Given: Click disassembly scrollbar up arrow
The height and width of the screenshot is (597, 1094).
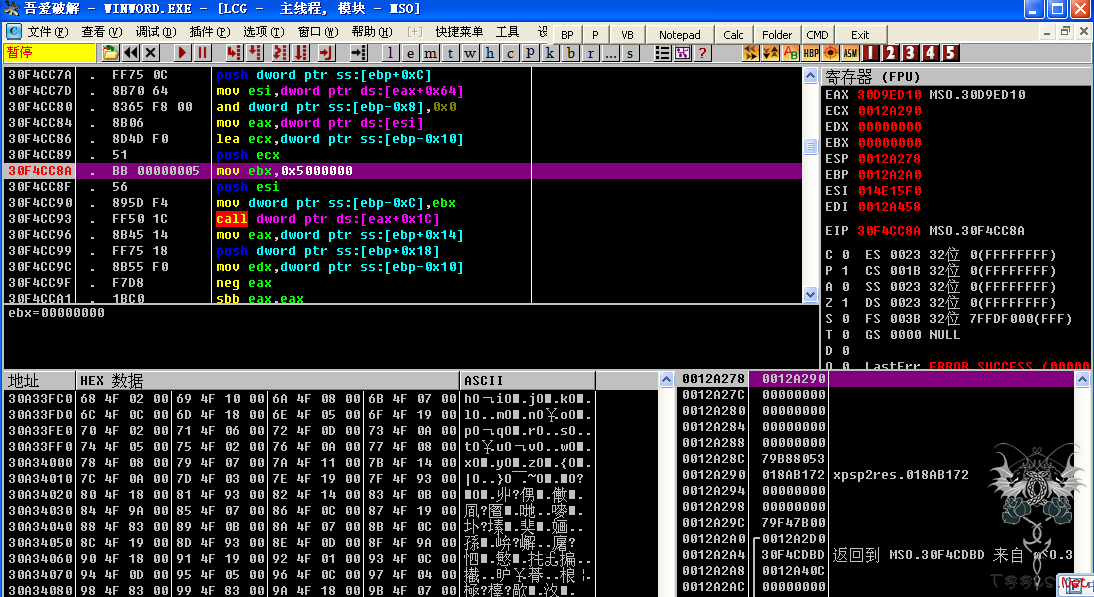Looking at the screenshot, I should (x=810, y=75).
